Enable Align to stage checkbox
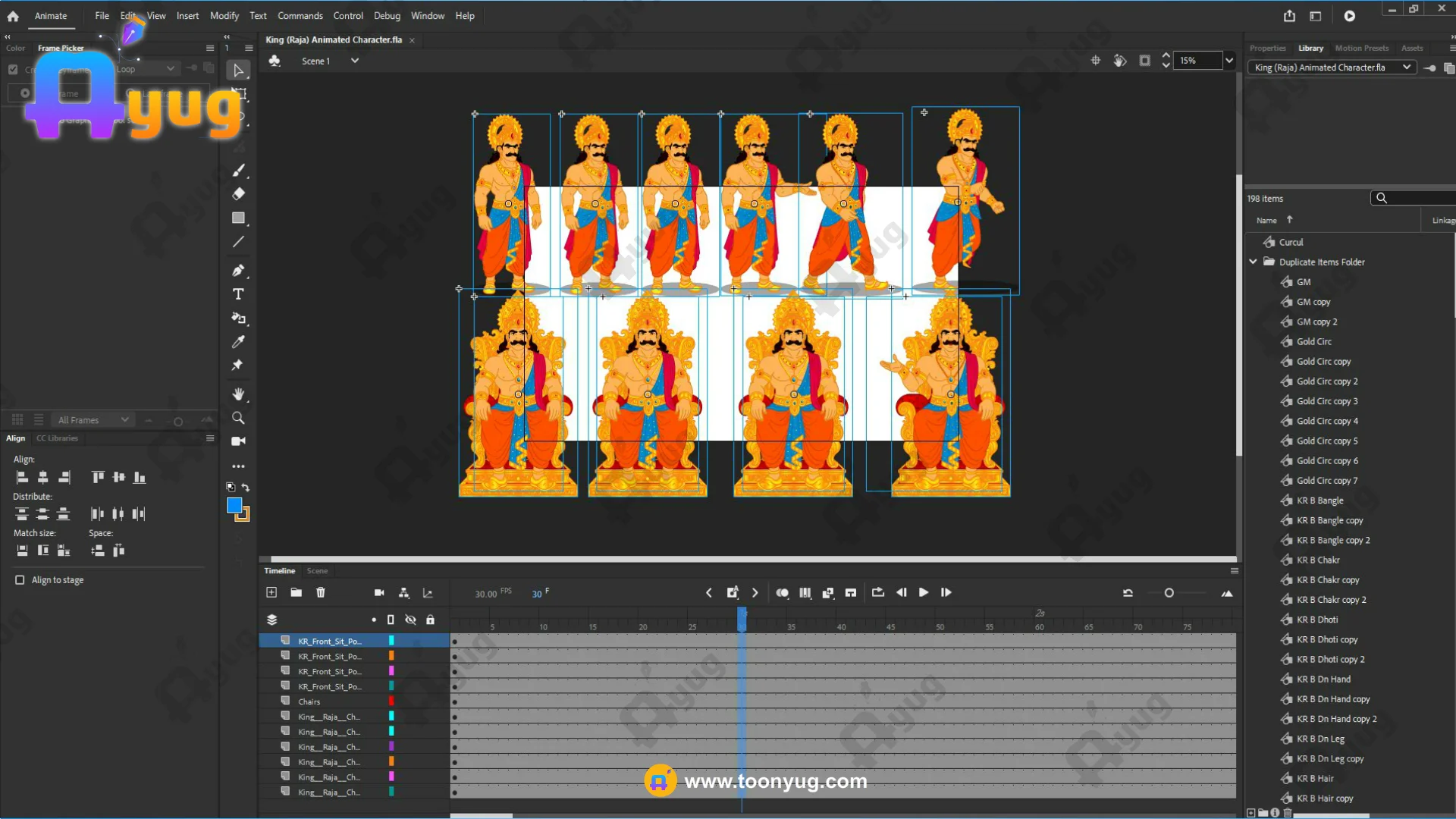The height and width of the screenshot is (819, 1456). pyautogui.click(x=20, y=580)
